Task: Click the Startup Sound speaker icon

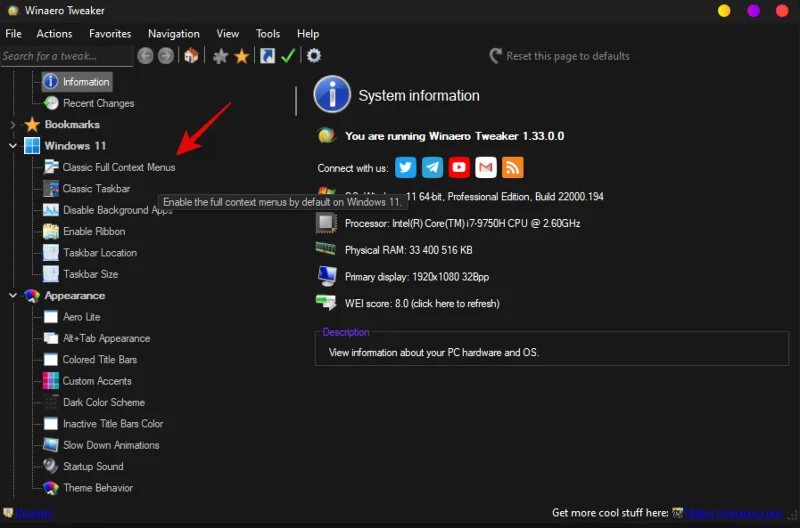Action: pos(51,466)
